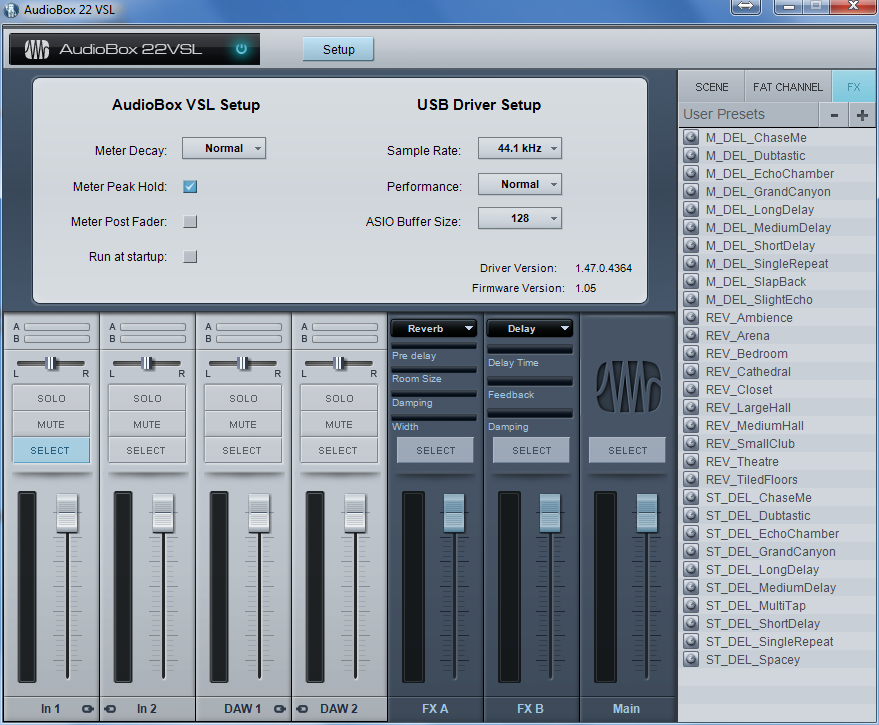
Task: Select the ST_DEL_Spacey preset
Action: point(752,660)
